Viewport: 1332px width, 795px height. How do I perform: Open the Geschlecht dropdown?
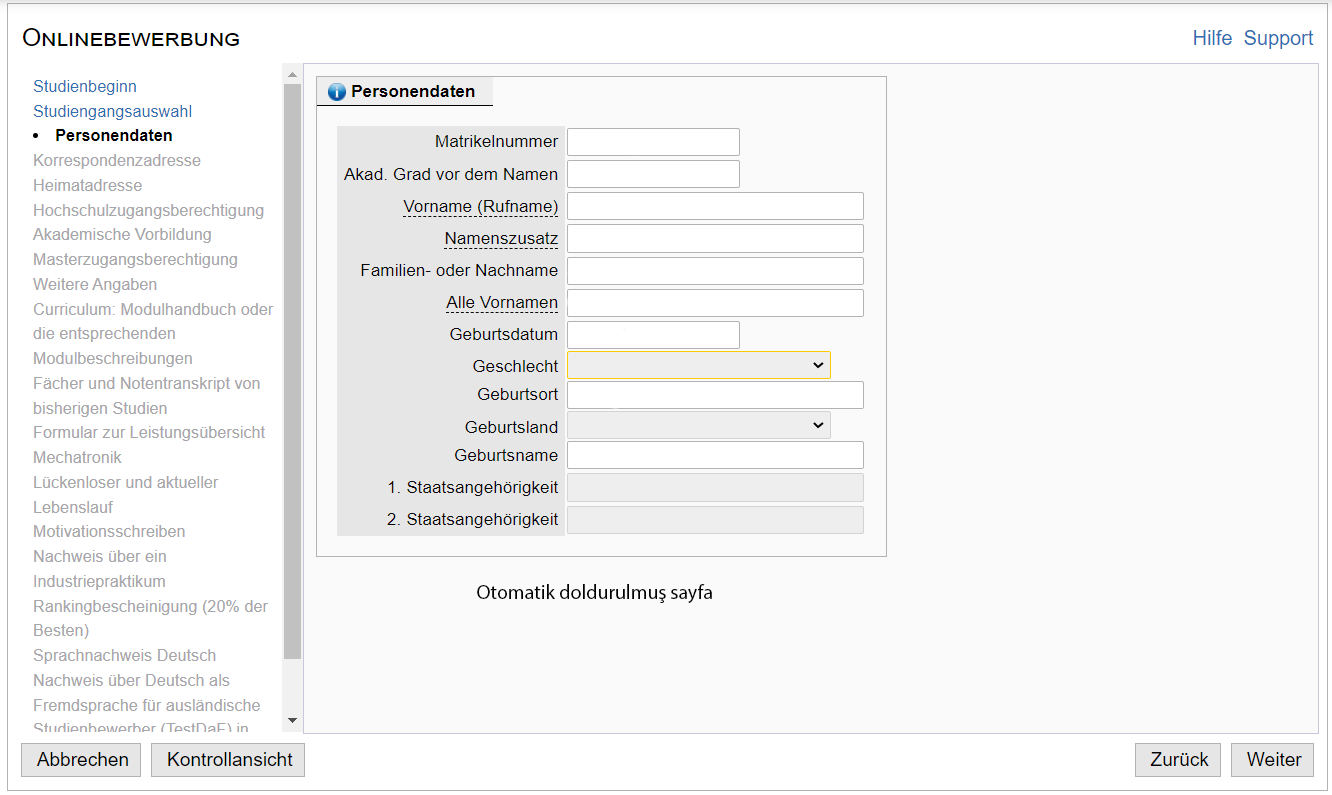click(698, 366)
